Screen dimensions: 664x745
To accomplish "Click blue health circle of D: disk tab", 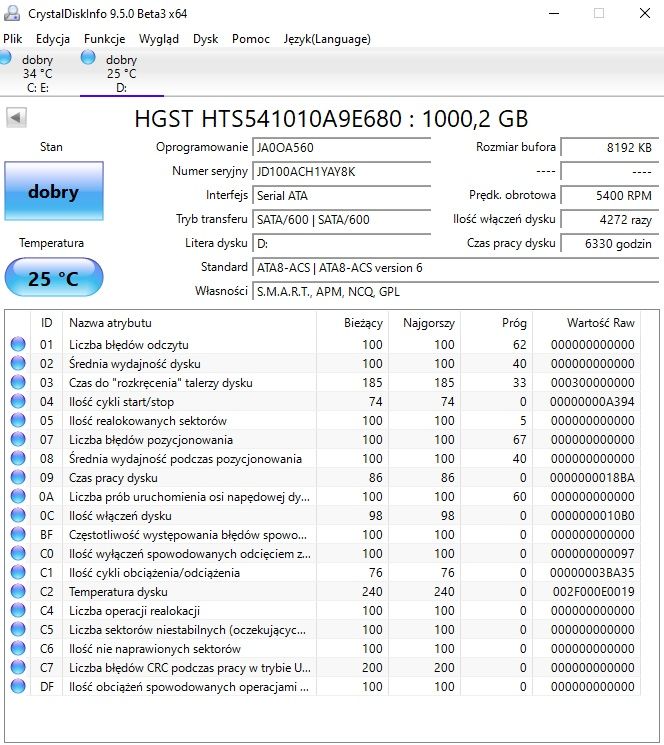I will coord(88,57).
